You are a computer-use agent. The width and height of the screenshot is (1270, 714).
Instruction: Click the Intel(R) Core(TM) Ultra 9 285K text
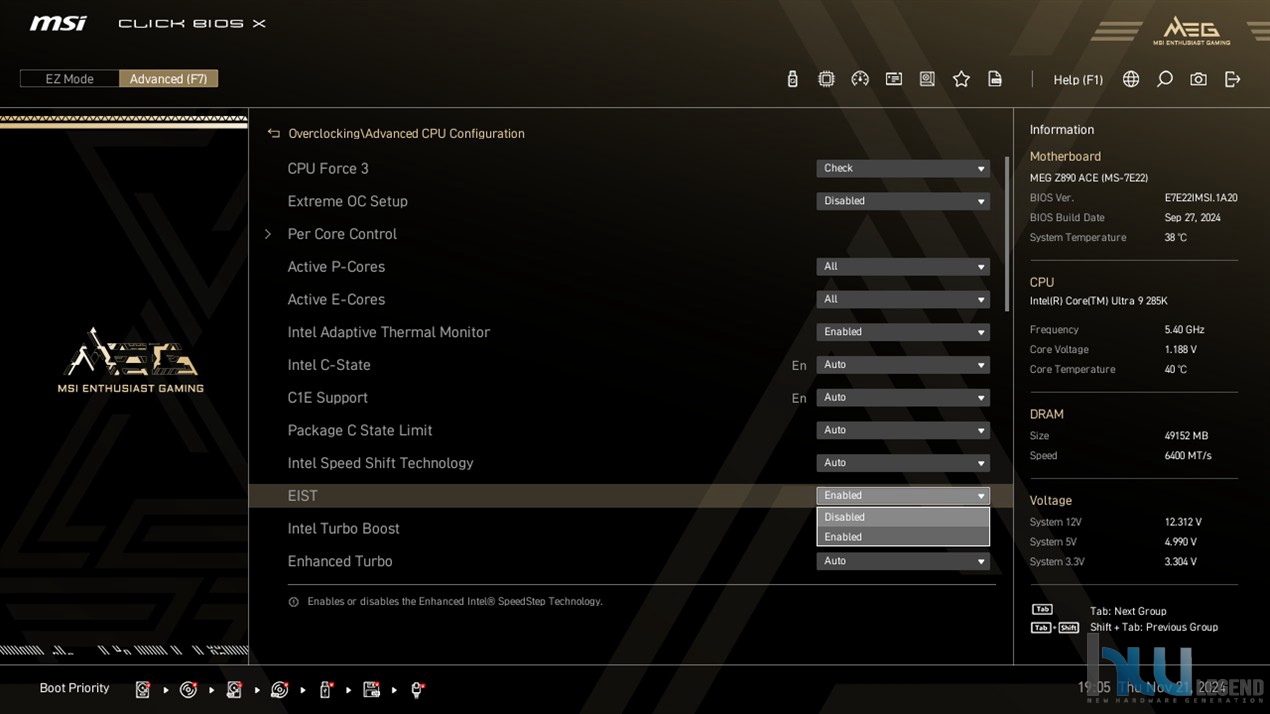1098,301
